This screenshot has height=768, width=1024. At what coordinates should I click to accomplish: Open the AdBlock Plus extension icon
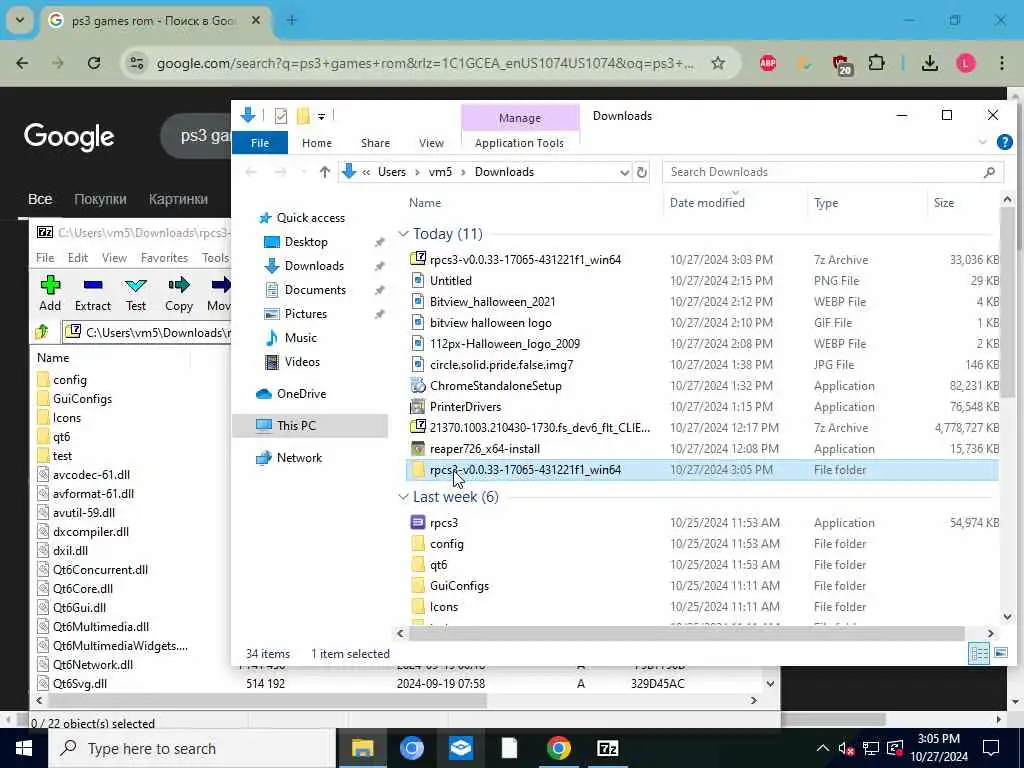click(x=768, y=63)
